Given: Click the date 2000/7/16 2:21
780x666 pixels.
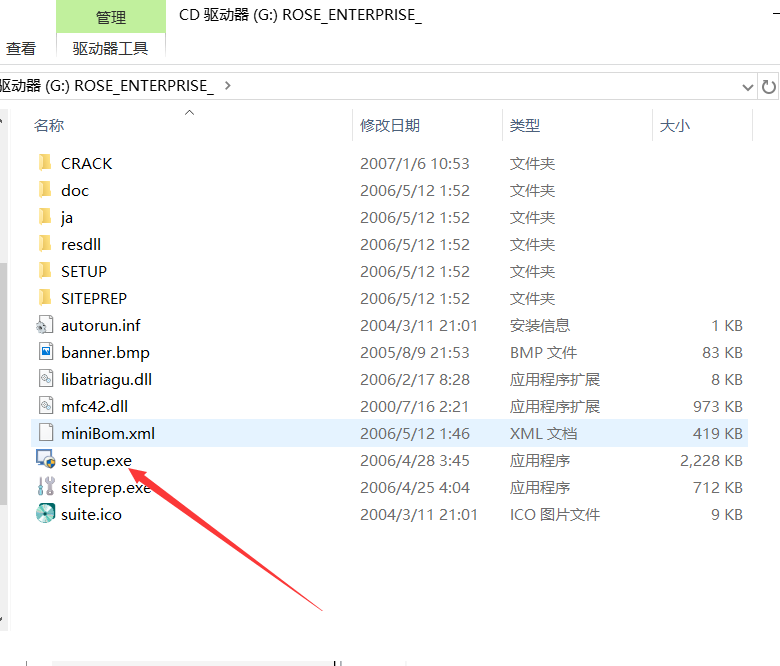Looking at the screenshot, I should pyautogui.click(x=415, y=406).
